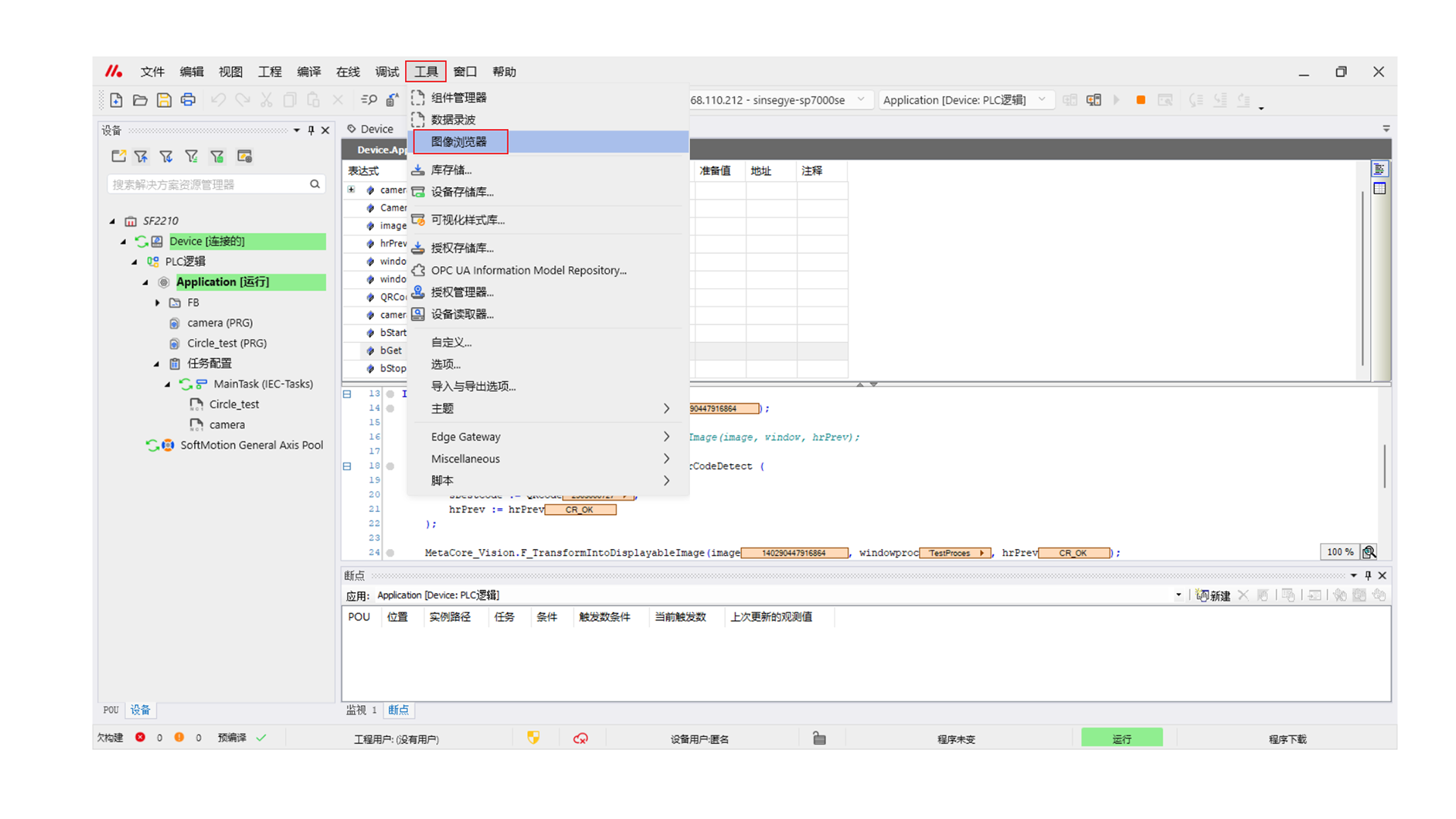Screen dimensions: 1456x819
Task: Select 图像浏览器 from the 工具 menu
Action: [x=460, y=142]
